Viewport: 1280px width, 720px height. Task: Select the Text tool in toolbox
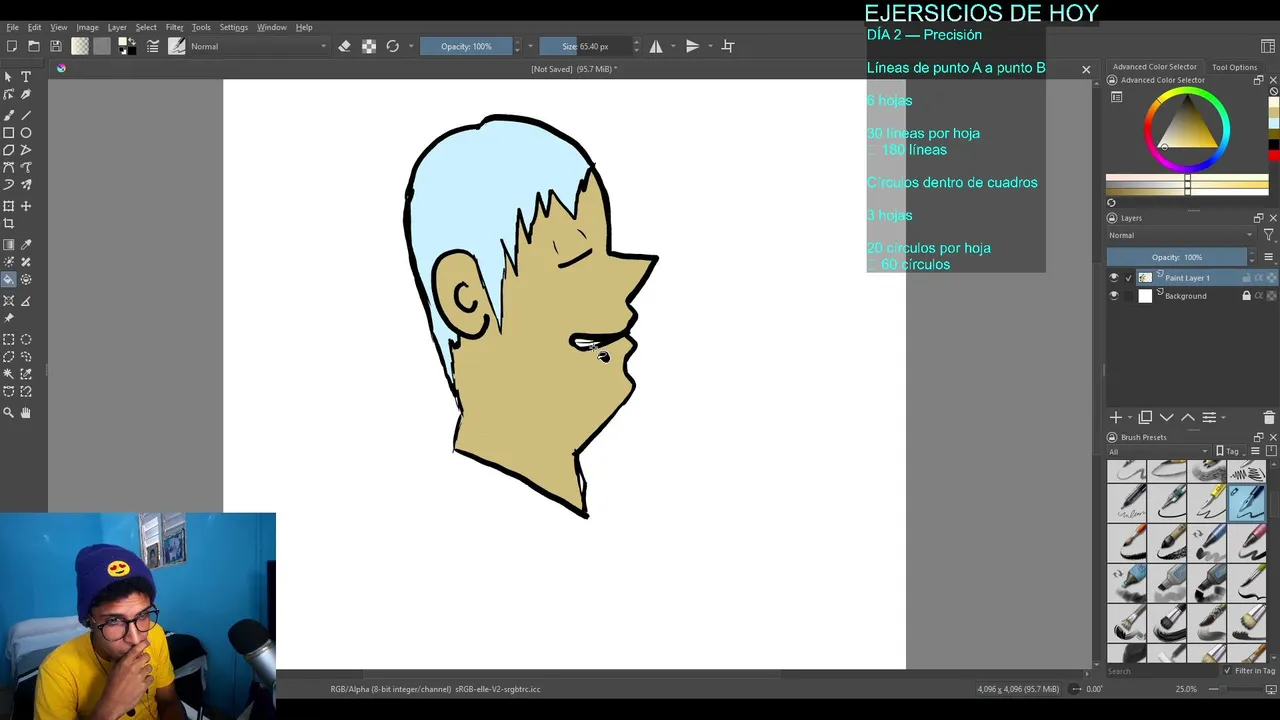(26, 77)
